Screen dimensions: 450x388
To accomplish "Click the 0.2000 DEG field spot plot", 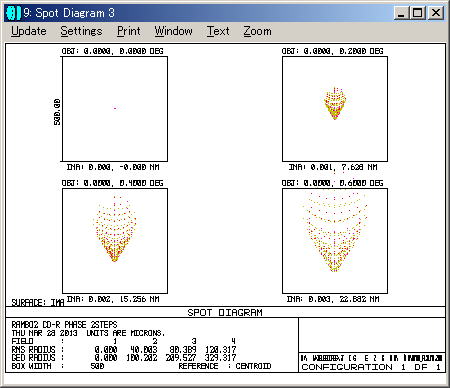I will [x=335, y=109].
